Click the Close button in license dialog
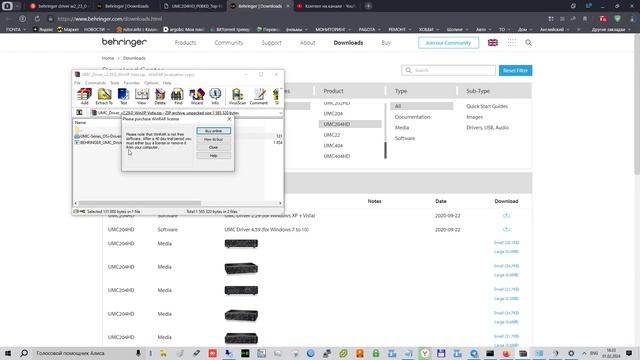 (213, 147)
